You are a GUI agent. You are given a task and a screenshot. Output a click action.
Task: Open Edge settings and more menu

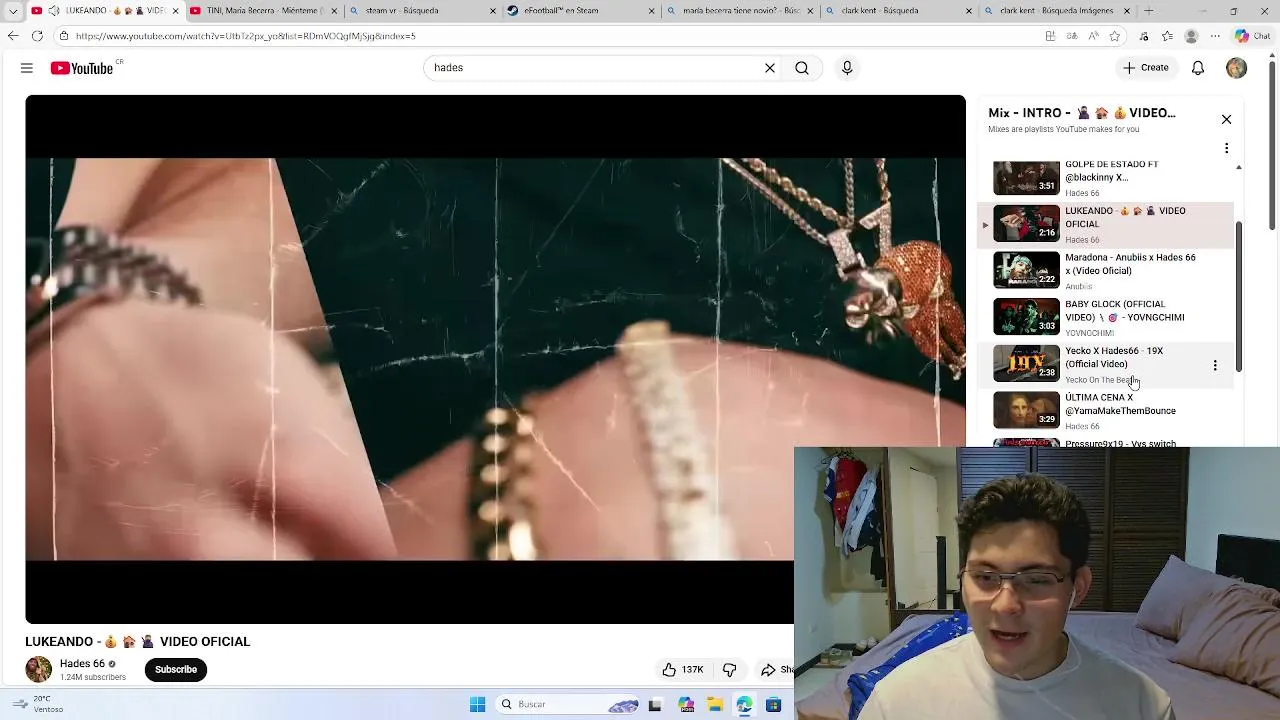click(x=1214, y=36)
